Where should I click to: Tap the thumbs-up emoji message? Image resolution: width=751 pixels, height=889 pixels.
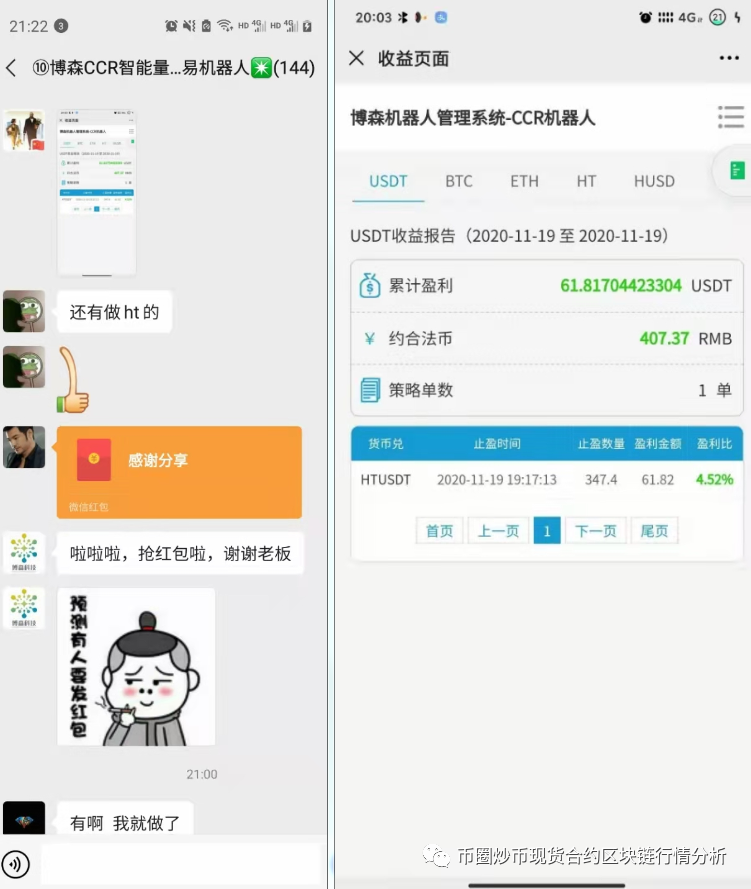[73, 380]
